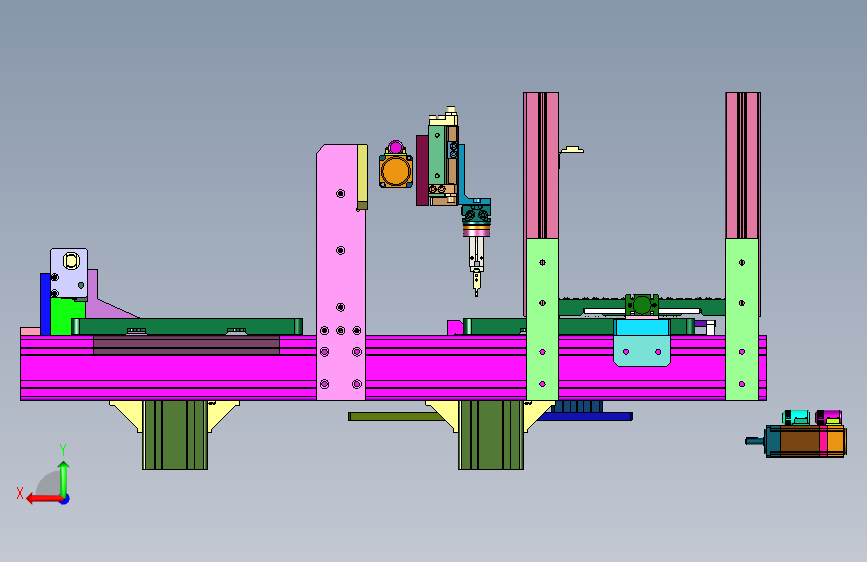Click the red X axis arrow of triad
Image resolution: width=867 pixels, height=562 pixels.
click(44, 499)
